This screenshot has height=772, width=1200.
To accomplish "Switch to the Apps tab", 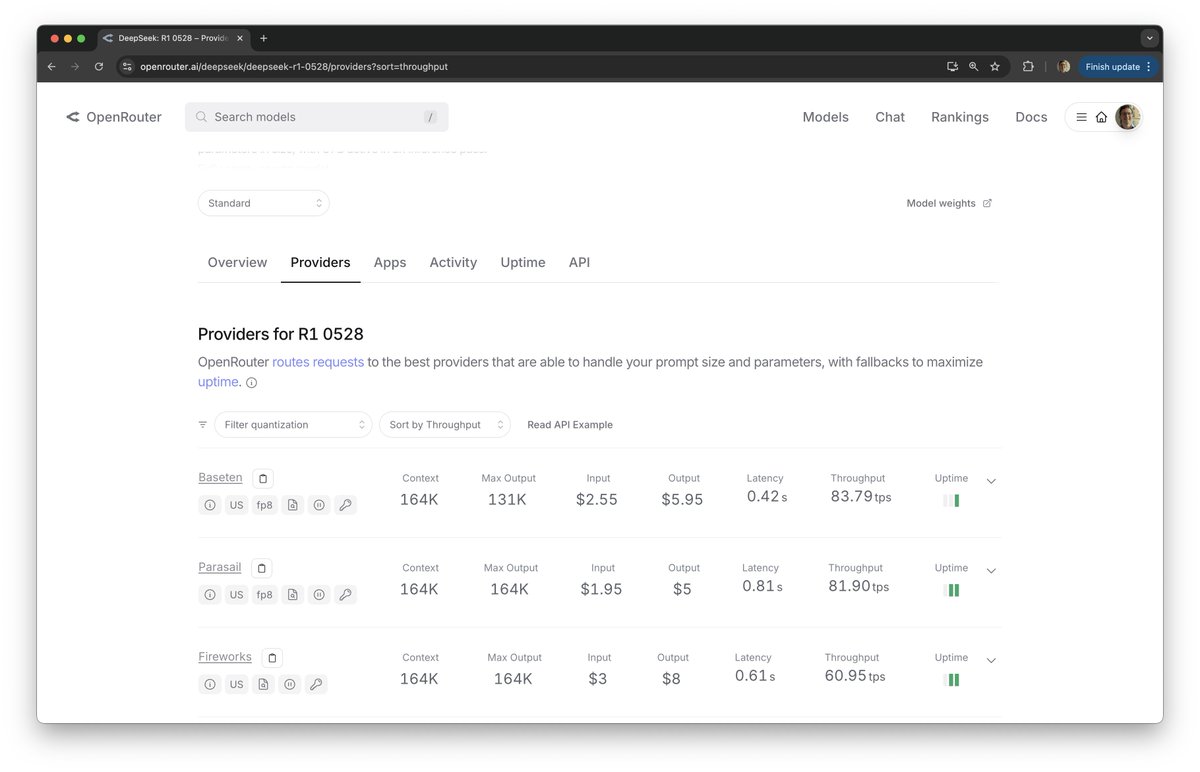I will (x=390, y=262).
